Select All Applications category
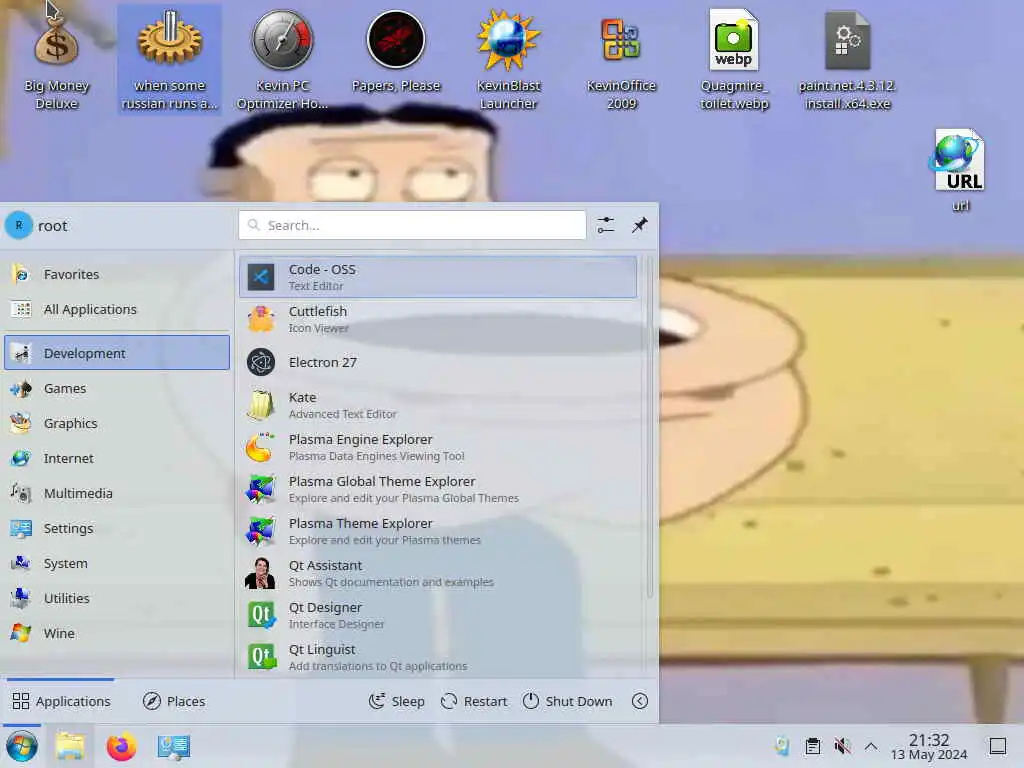Image resolution: width=1024 pixels, height=768 pixels. click(x=117, y=310)
